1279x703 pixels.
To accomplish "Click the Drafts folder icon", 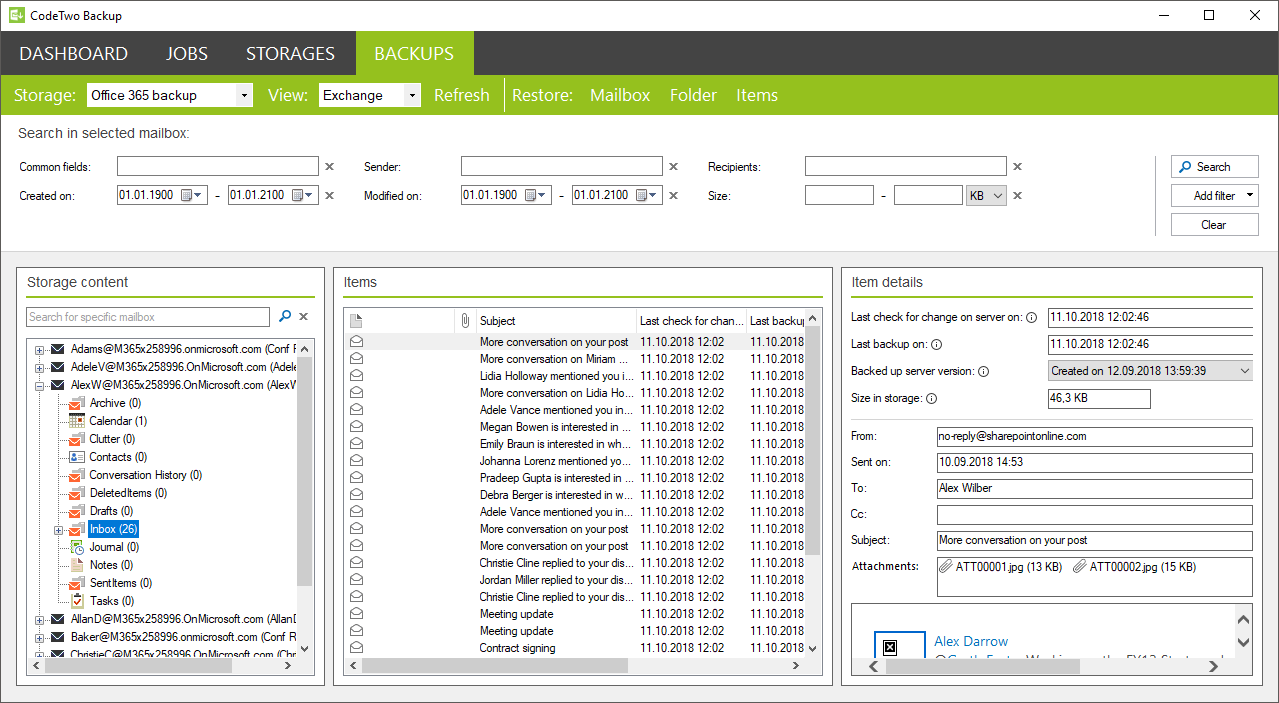I will point(76,511).
